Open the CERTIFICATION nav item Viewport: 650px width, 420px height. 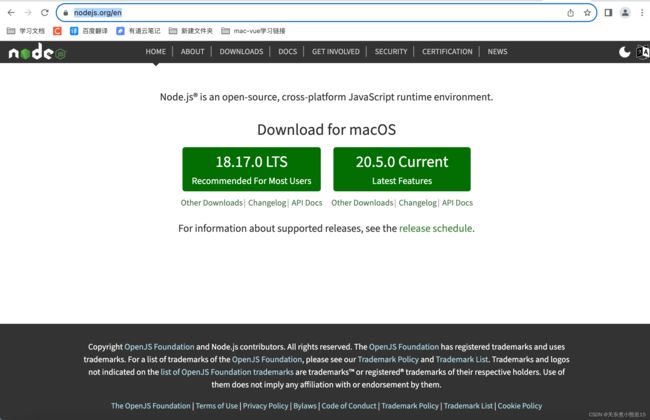click(x=447, y=52)
